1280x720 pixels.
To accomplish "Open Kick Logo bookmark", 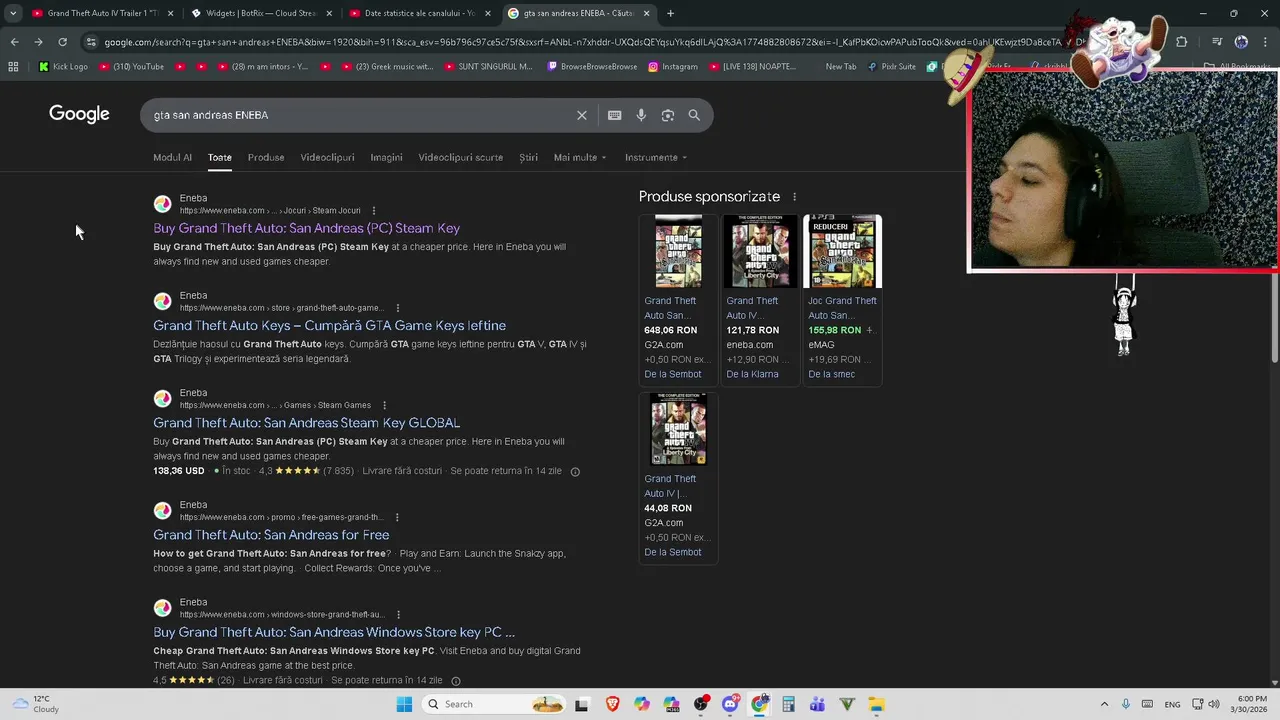I will point(62,66).
